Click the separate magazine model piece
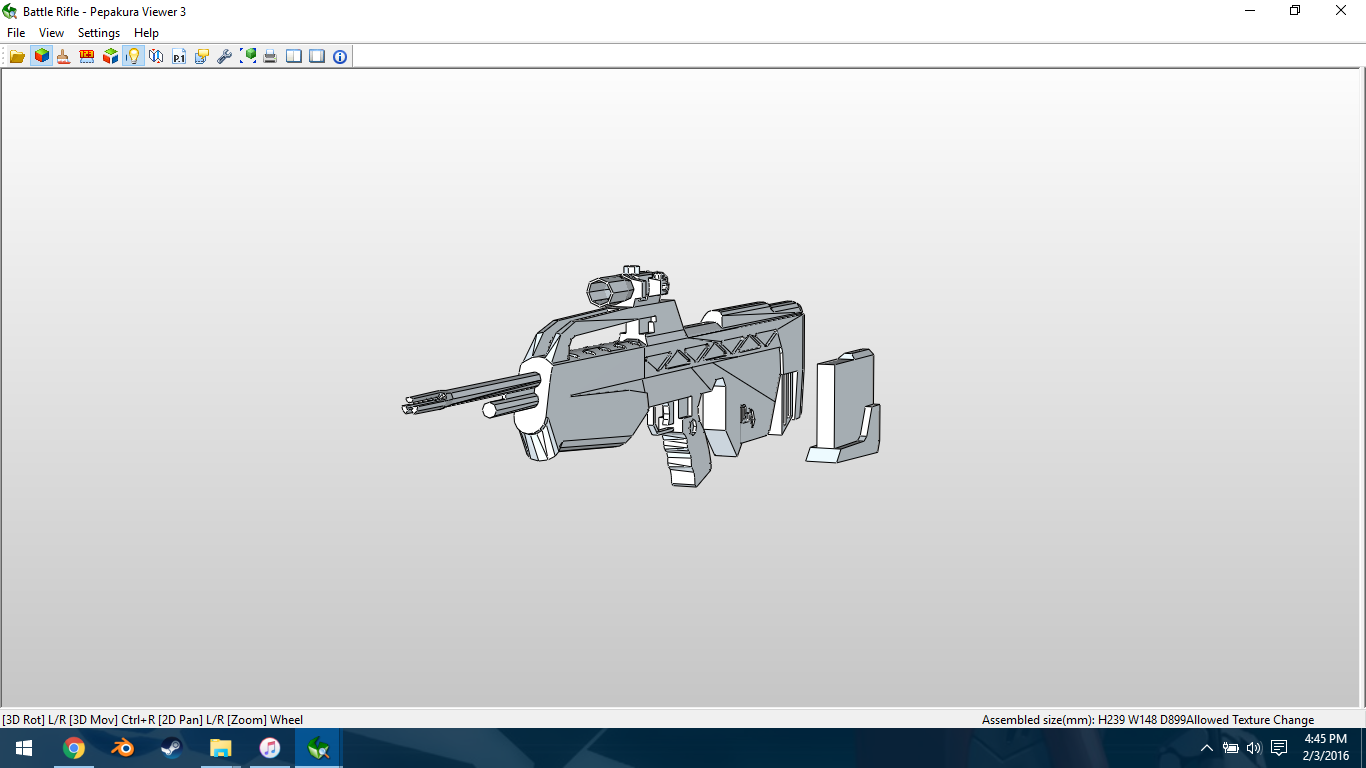This screenshot has height=768, width=1366. pyautogui.click(x=844, y=405)
